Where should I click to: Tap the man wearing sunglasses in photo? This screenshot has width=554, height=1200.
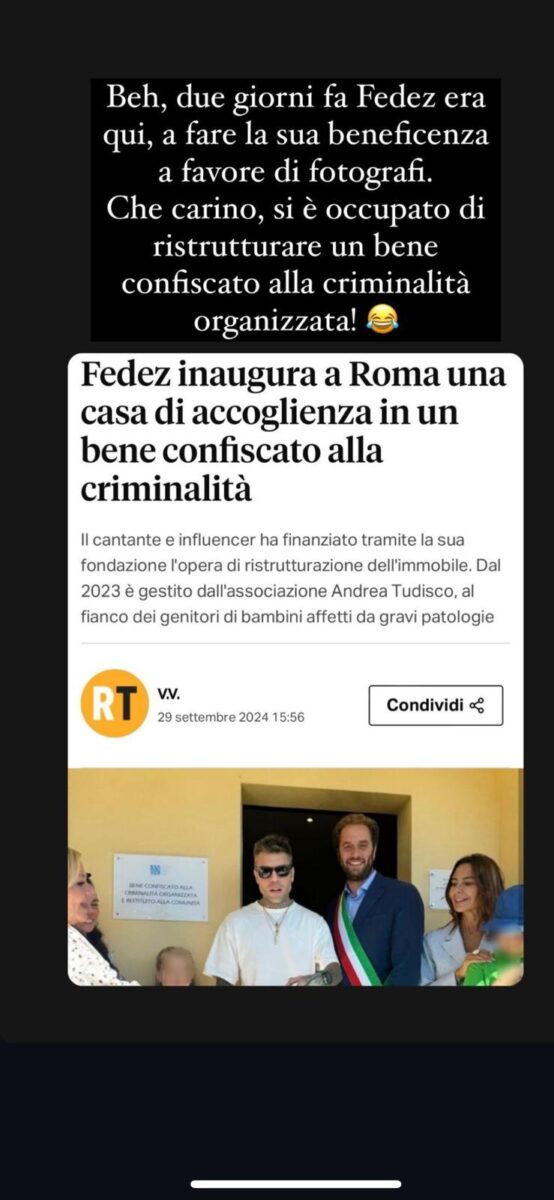click(271, 910)
